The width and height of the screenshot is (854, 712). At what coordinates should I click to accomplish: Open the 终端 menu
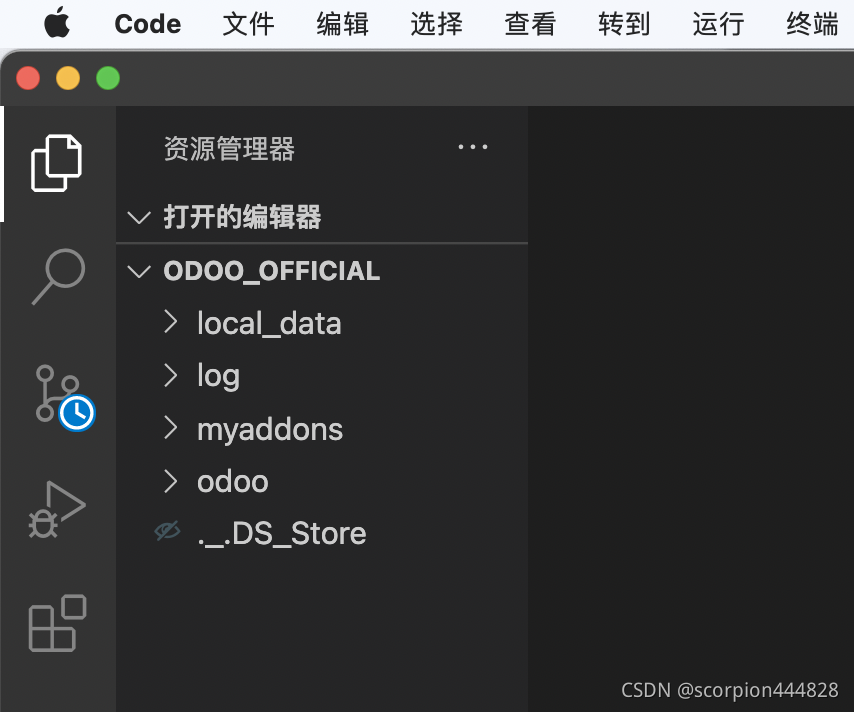click(x=812, y=24)
